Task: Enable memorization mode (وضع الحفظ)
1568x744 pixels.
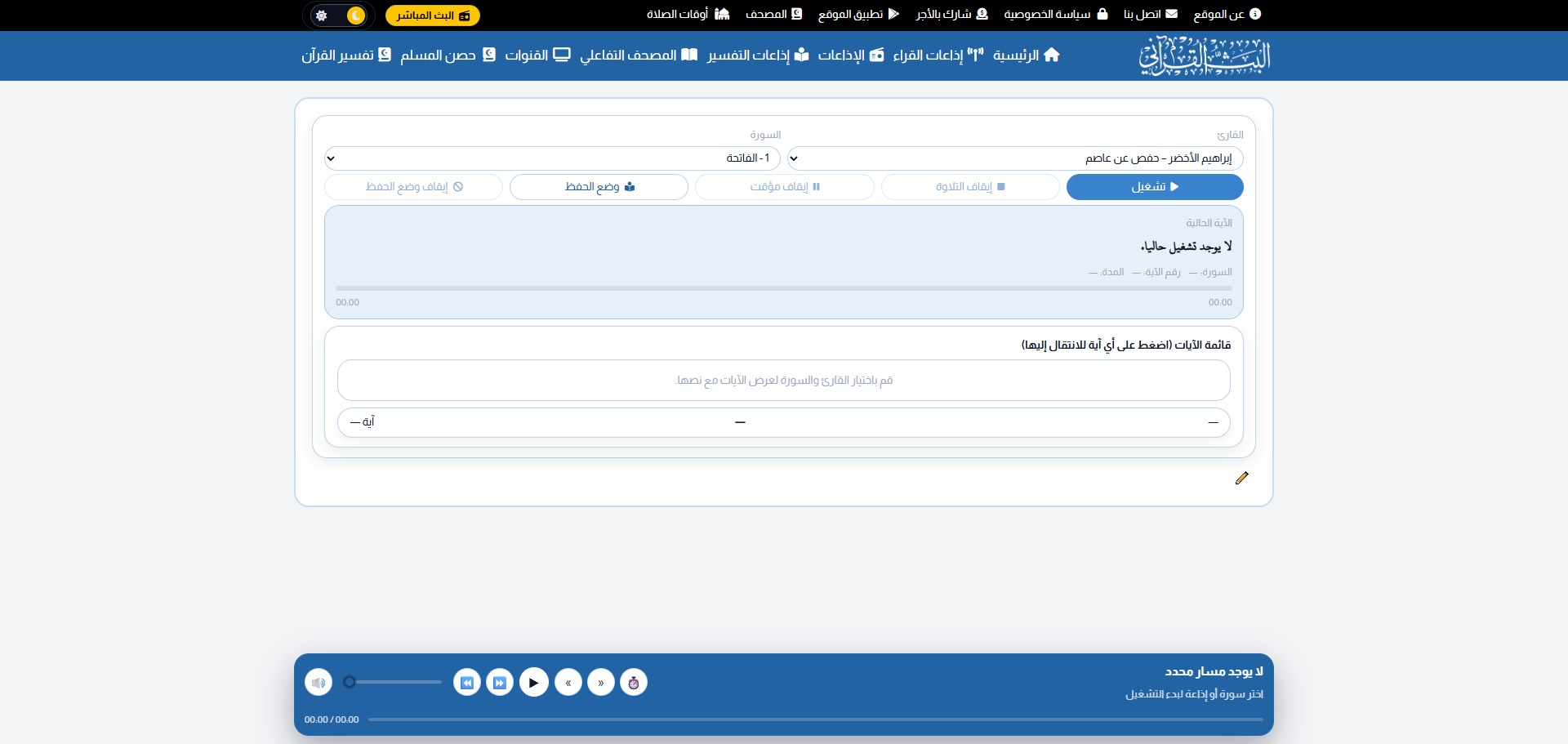Action: [599, 187]
